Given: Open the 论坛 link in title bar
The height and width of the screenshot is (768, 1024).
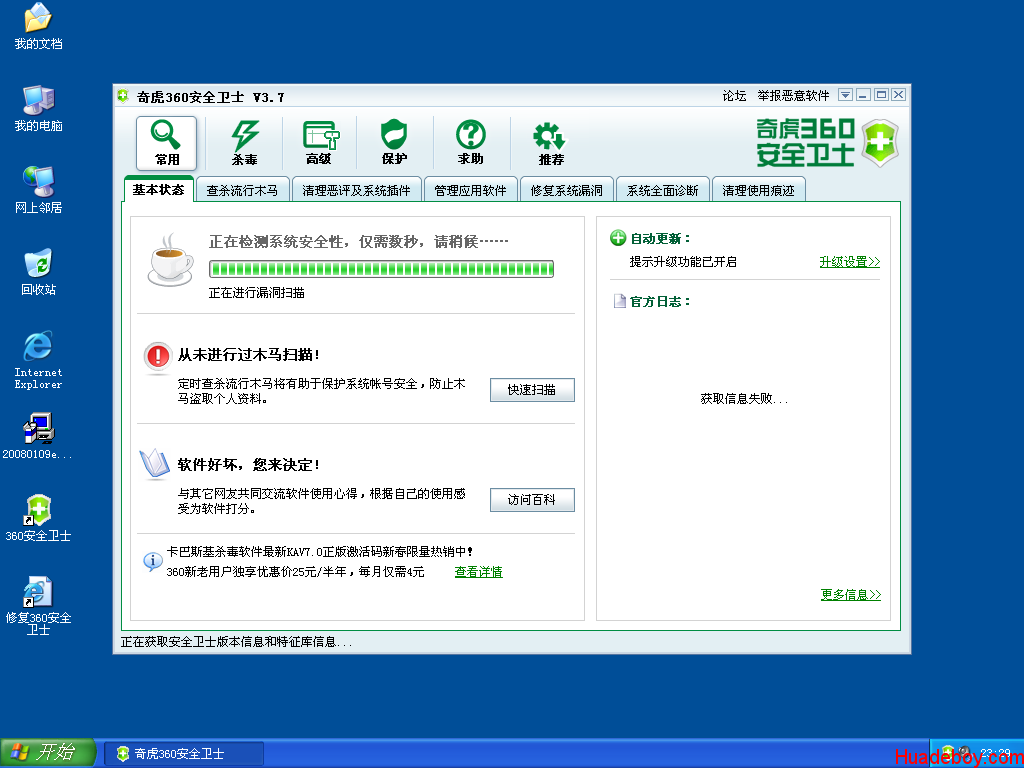Looking at the screenshot, I should click(734, 96).
